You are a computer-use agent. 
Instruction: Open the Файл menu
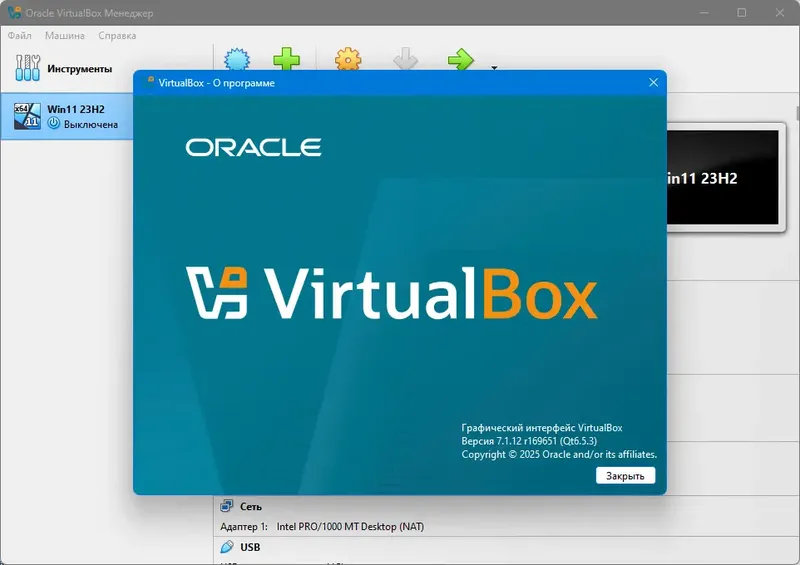tap(19, 36)
